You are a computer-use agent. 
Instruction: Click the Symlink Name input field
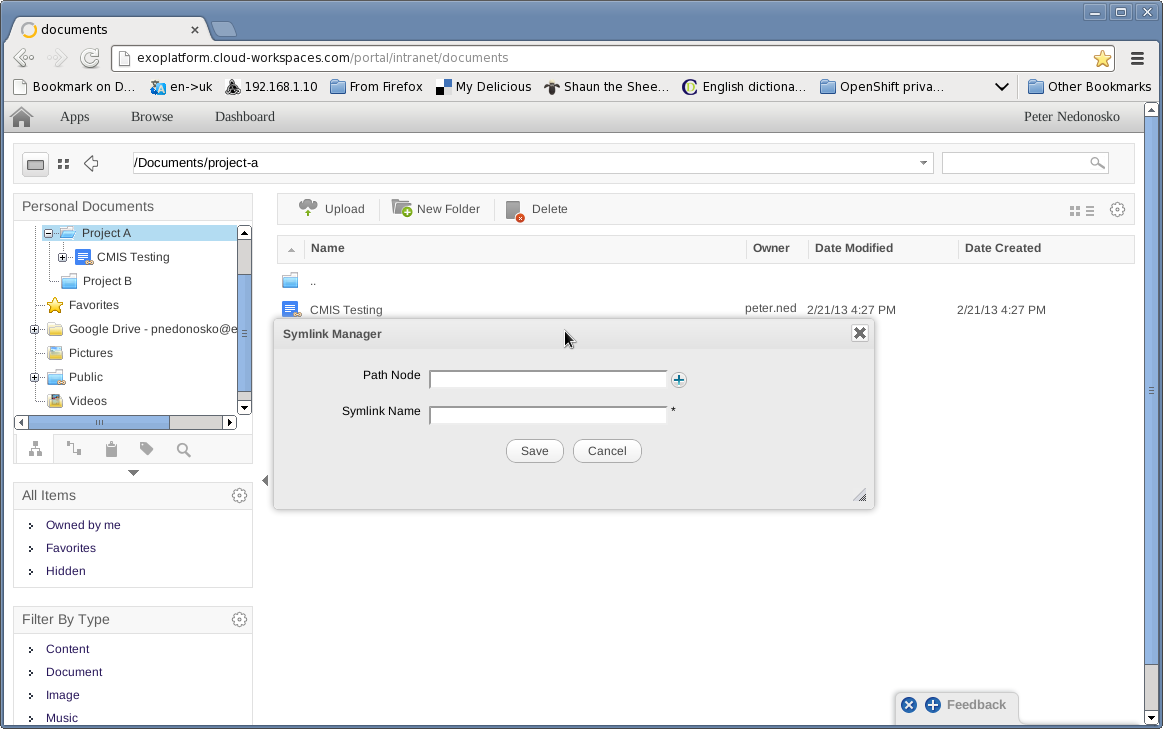[x=548, y=415]
